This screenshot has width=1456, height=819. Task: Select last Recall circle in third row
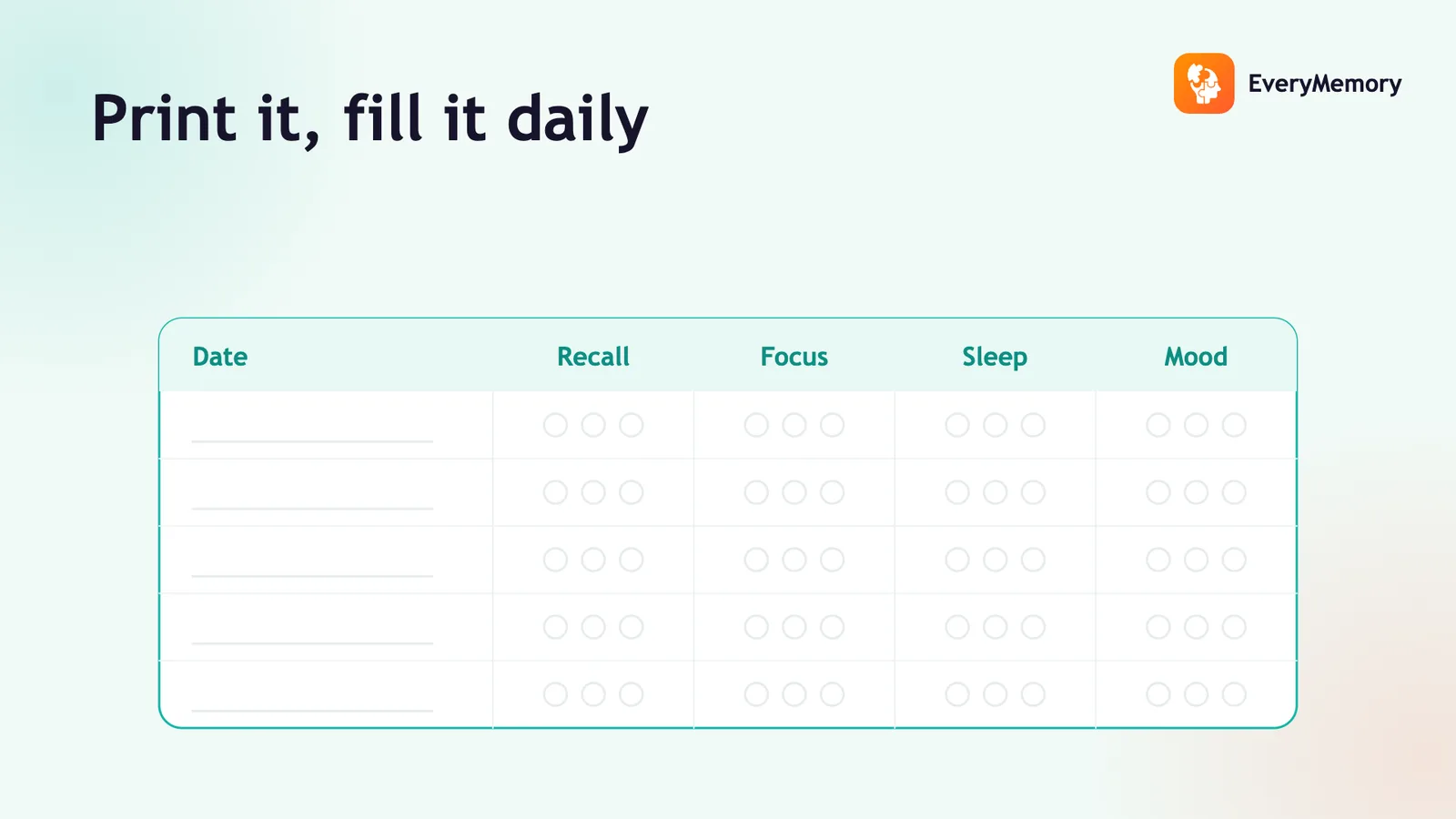[632, 560]
